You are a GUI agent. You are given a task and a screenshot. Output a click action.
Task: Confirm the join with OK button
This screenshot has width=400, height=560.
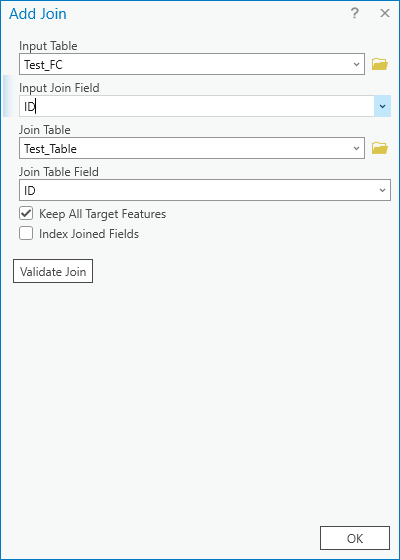355,538
